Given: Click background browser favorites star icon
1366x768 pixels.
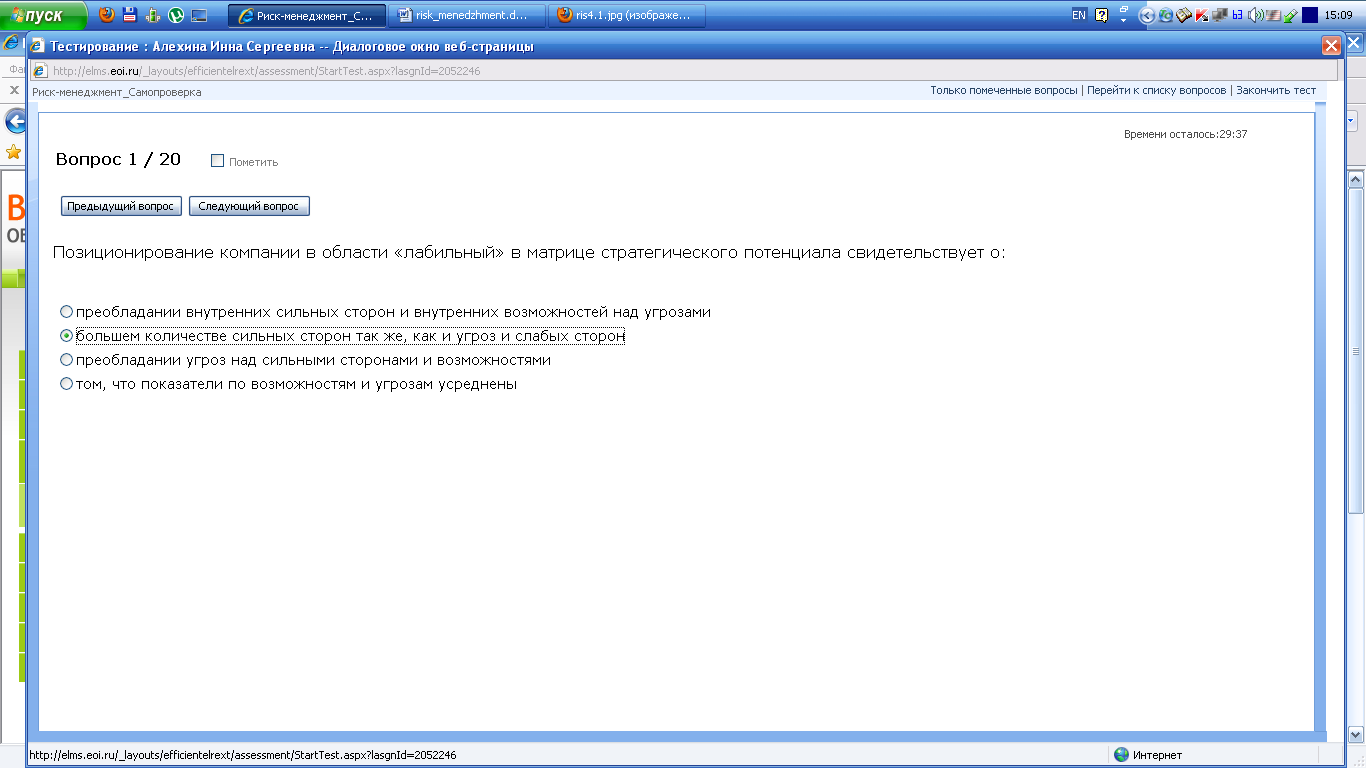Looking at the screenshot, I should click(13, 152).
